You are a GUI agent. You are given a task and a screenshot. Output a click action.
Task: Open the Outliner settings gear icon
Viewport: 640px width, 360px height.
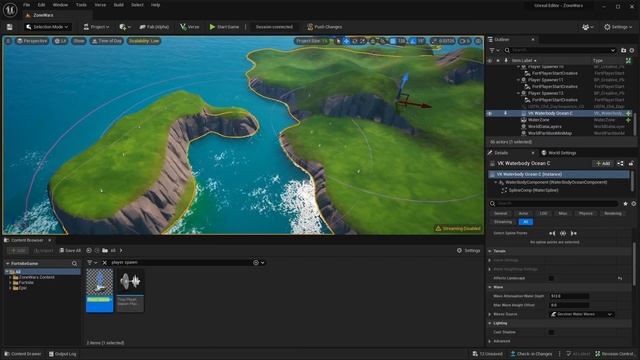(x=631, y=50)
